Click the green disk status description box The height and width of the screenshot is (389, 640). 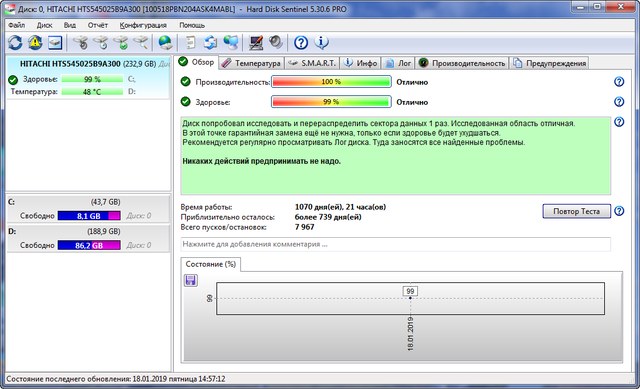click(x=396, y=156)
